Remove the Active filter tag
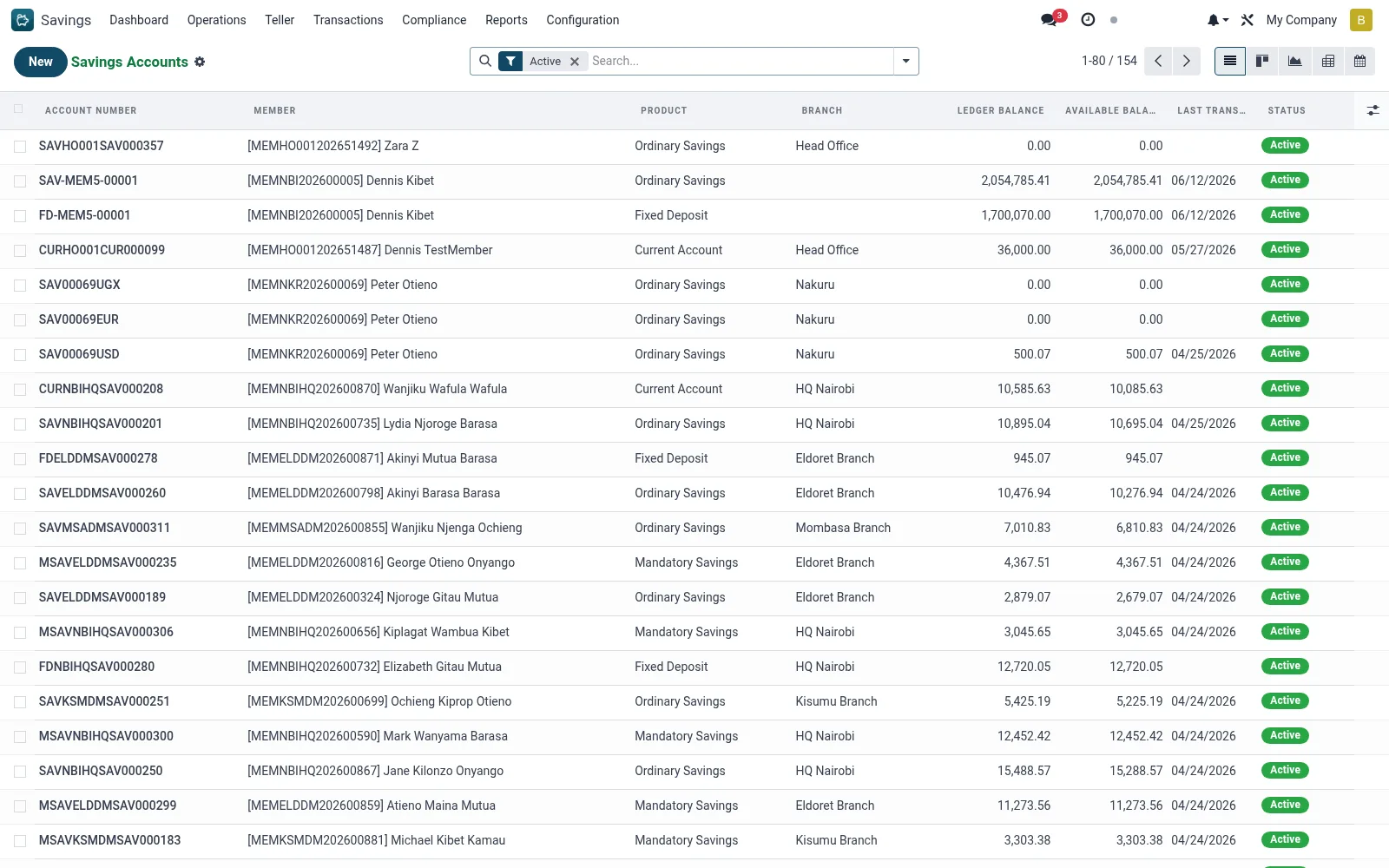Image resolution: width=1389 pixels, height=868 pixels. [x=575, y=62]
